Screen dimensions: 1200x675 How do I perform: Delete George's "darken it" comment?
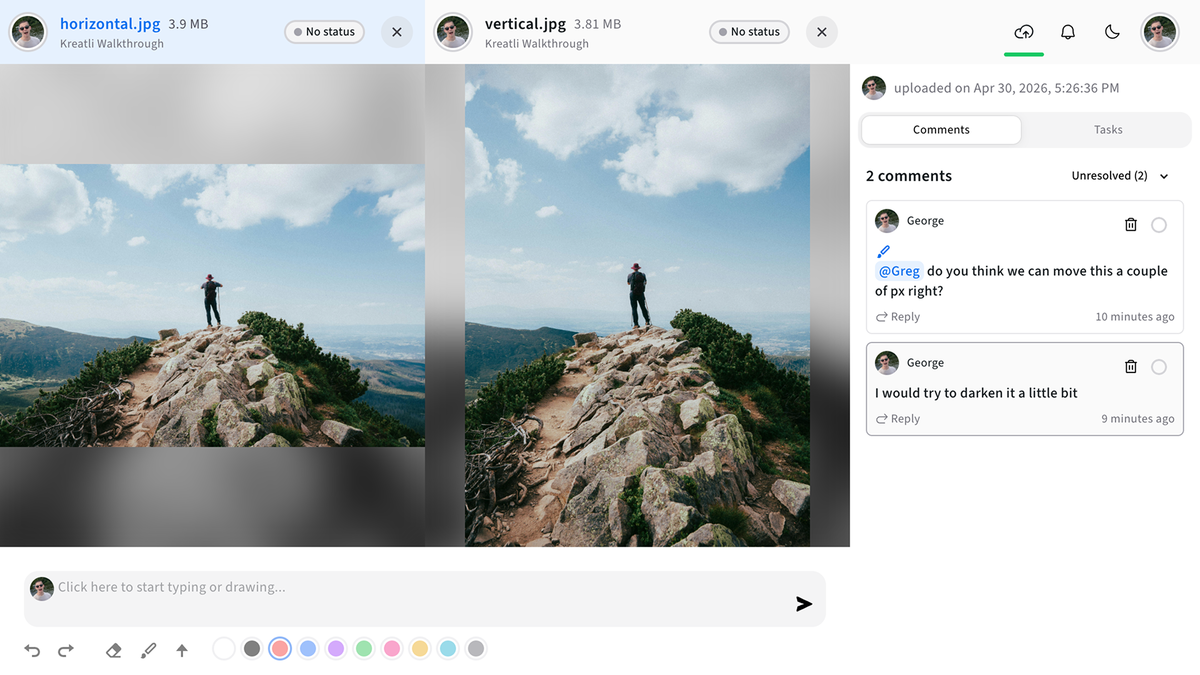[x=1131, y=367]
